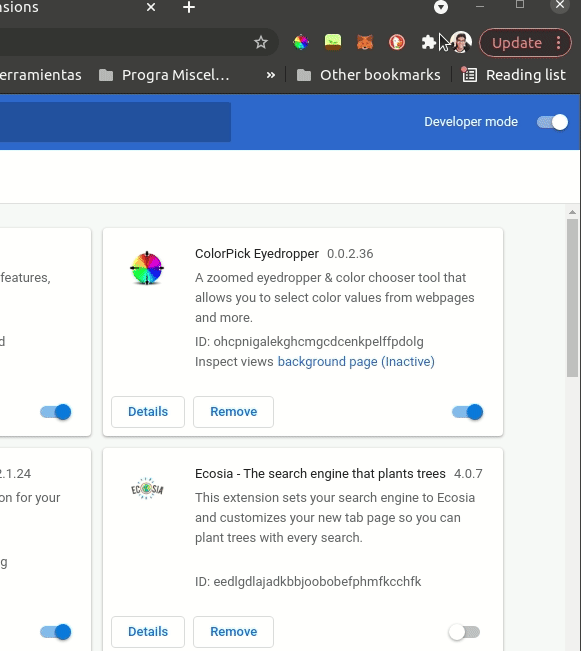Open the ColorPick Eyedropper toolbar extension
581x651 pixels.
click(301, 42)
